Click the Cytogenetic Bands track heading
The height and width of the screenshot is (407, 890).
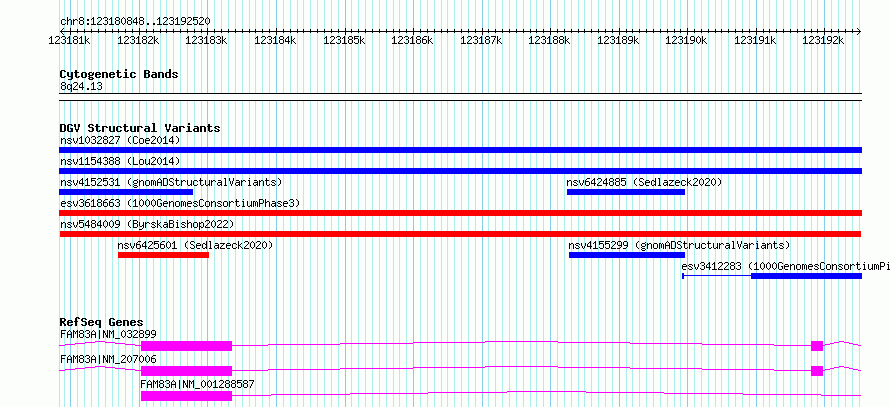point(119,74)
